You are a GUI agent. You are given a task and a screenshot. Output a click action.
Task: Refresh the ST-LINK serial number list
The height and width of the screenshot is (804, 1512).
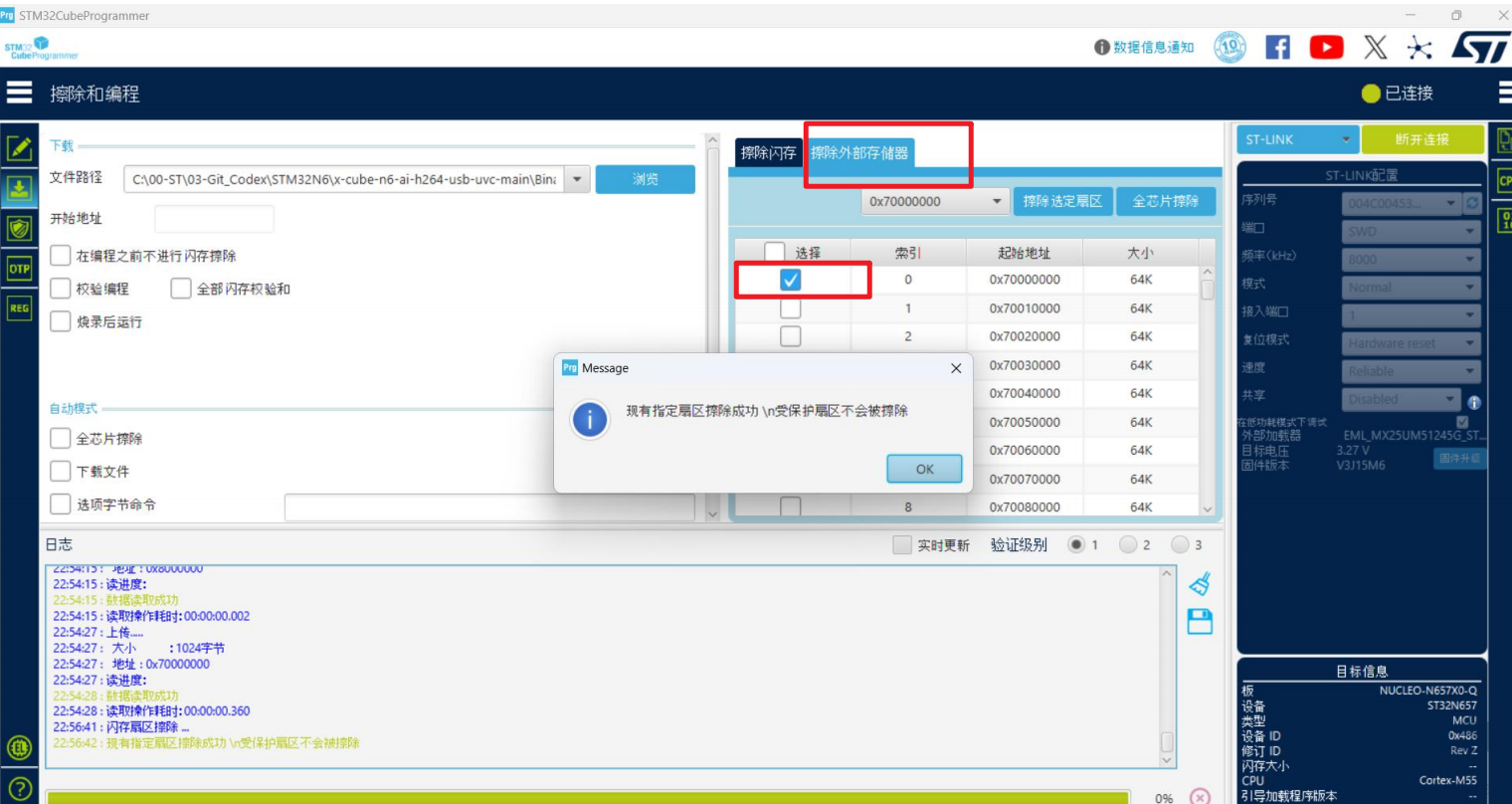[1473, 203]
